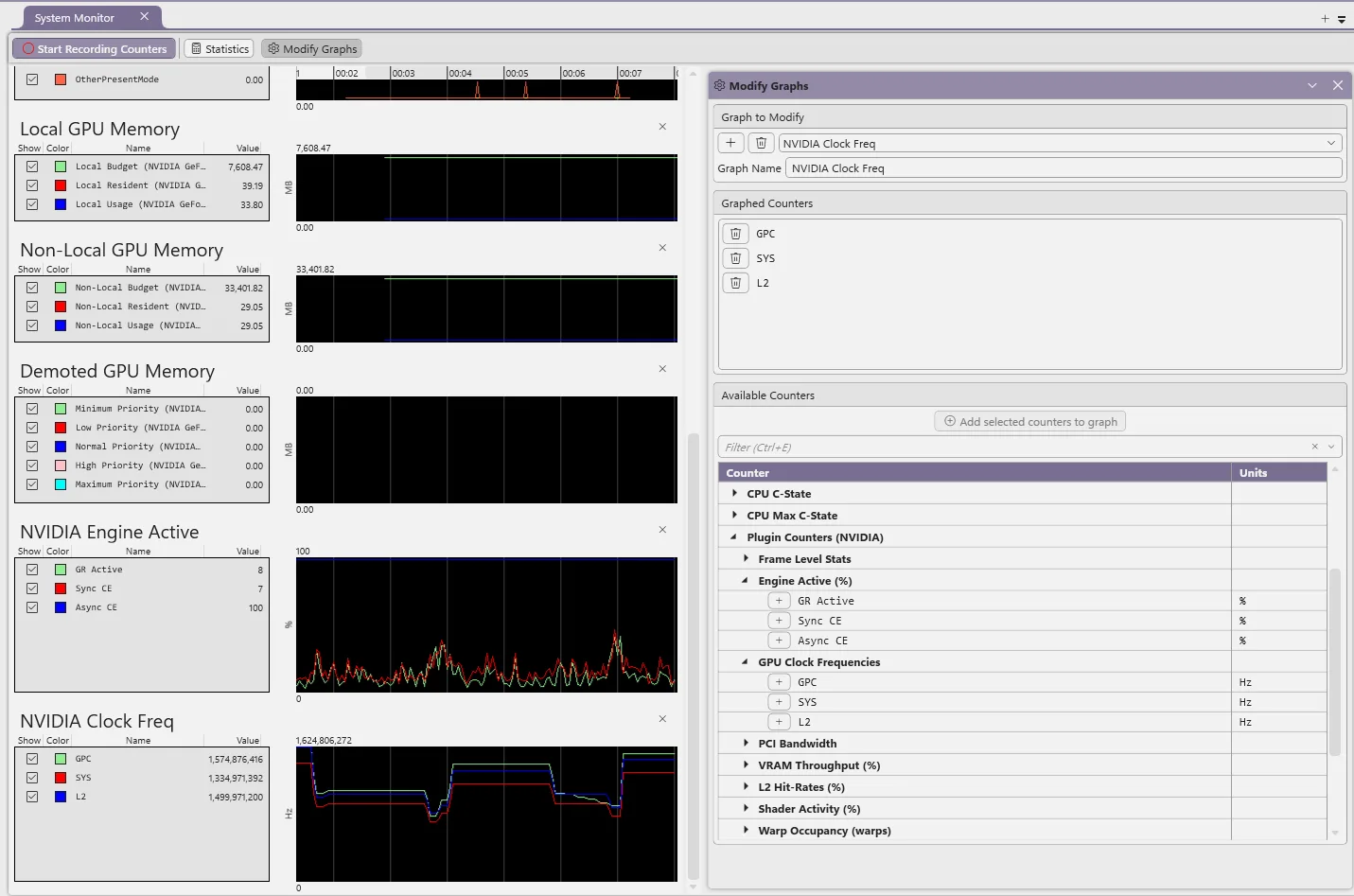Viewport: 1354px width, 896px height.
Task: Start recording counters
Action: pyautogui.click(x=95, y=49)
